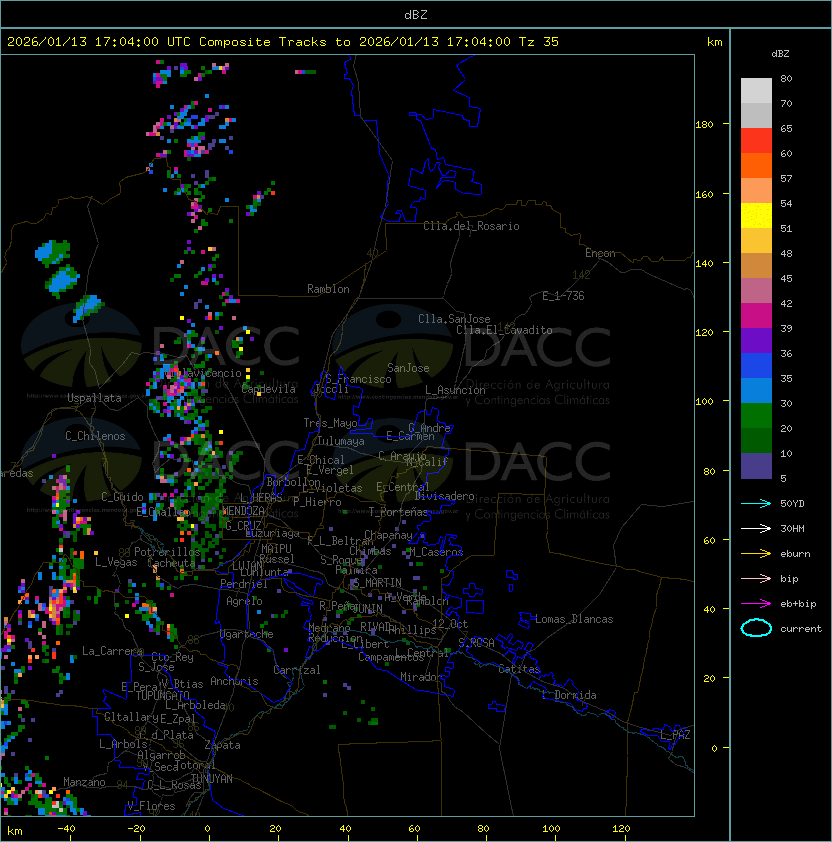Select the yellow eburn arrow in legend

pos(756,553)
